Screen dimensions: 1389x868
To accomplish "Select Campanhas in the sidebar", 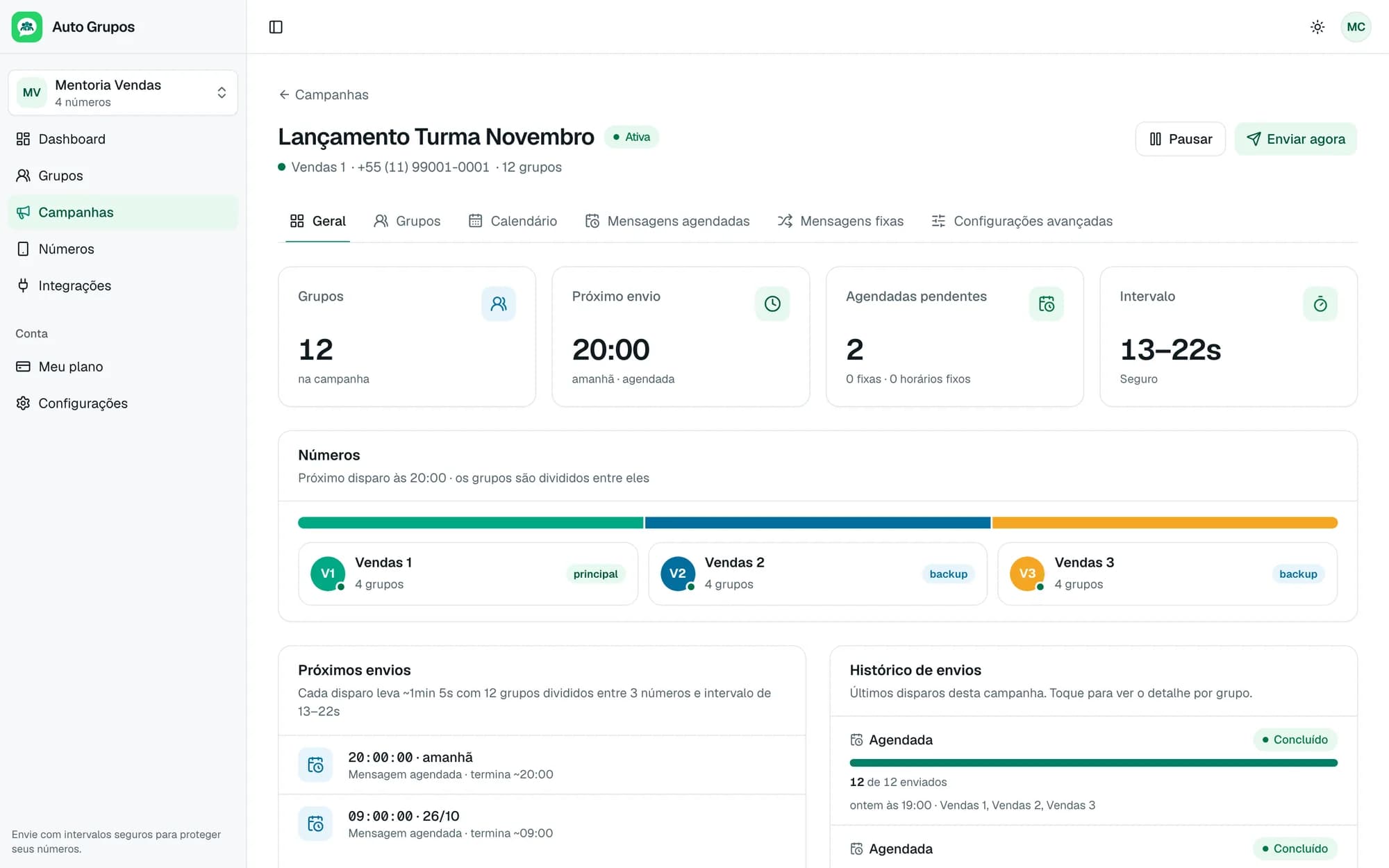I will tap(123, 212).
